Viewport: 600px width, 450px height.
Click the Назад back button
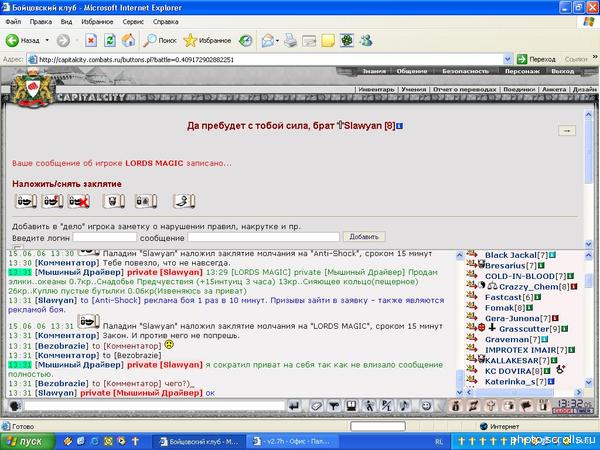(x=23, y=40)
